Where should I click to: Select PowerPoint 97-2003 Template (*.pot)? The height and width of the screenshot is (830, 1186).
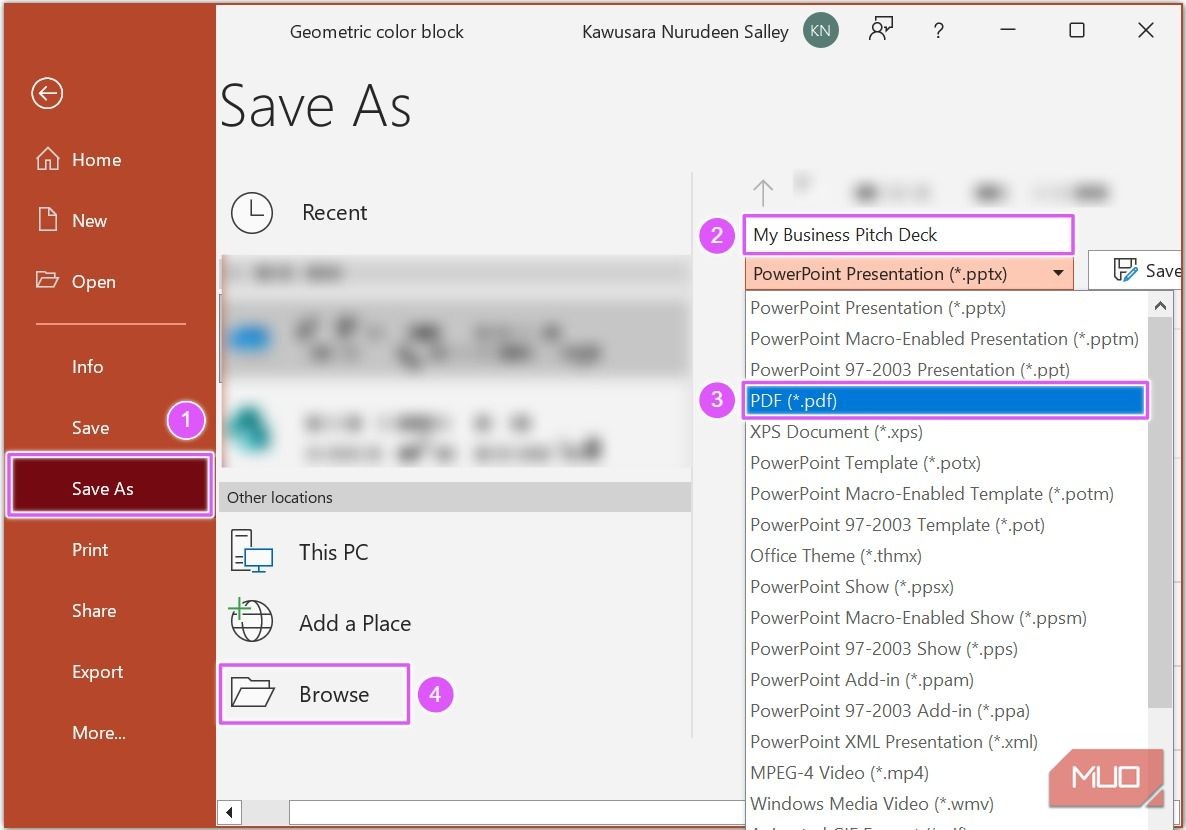coord(947,525)
